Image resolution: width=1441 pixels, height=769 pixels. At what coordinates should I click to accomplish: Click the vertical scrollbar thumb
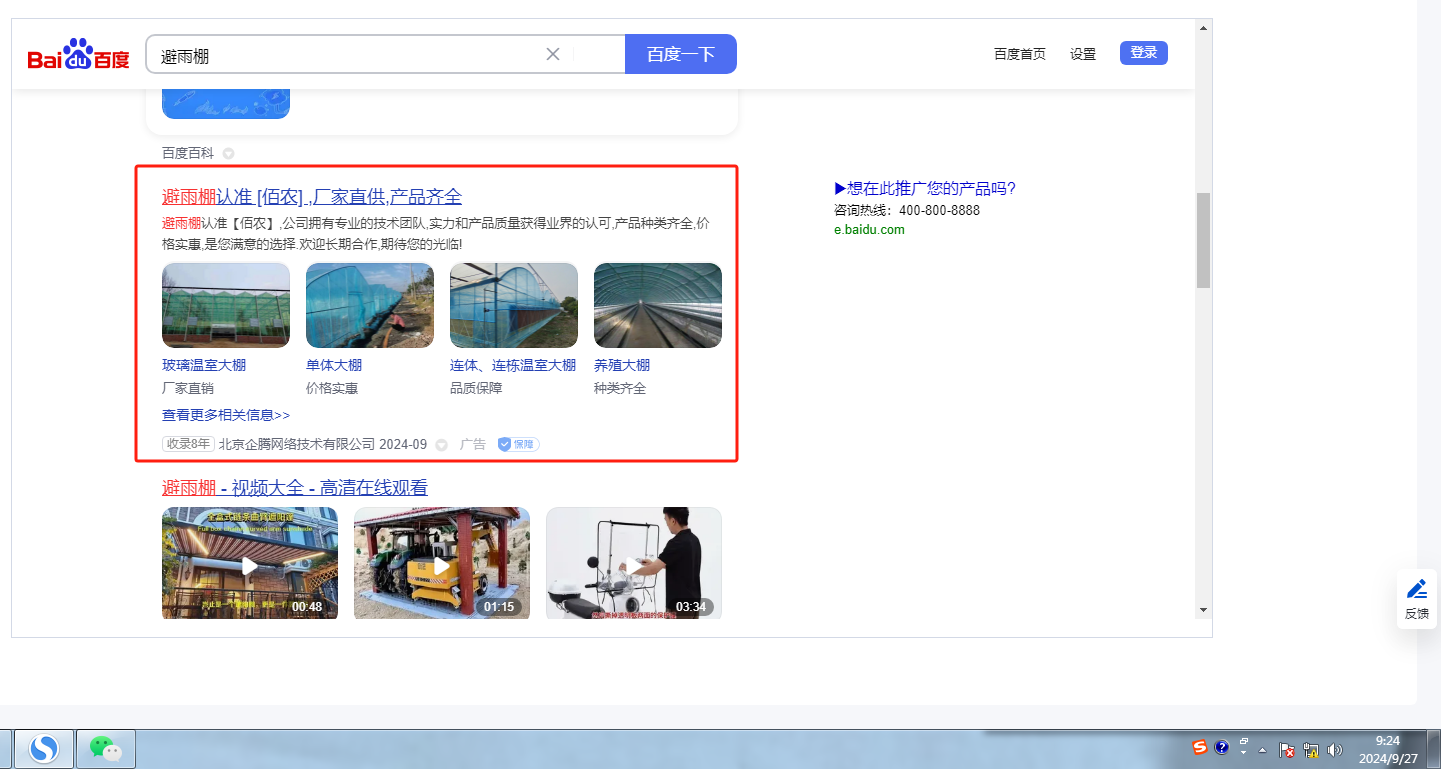click(1203, 240)
